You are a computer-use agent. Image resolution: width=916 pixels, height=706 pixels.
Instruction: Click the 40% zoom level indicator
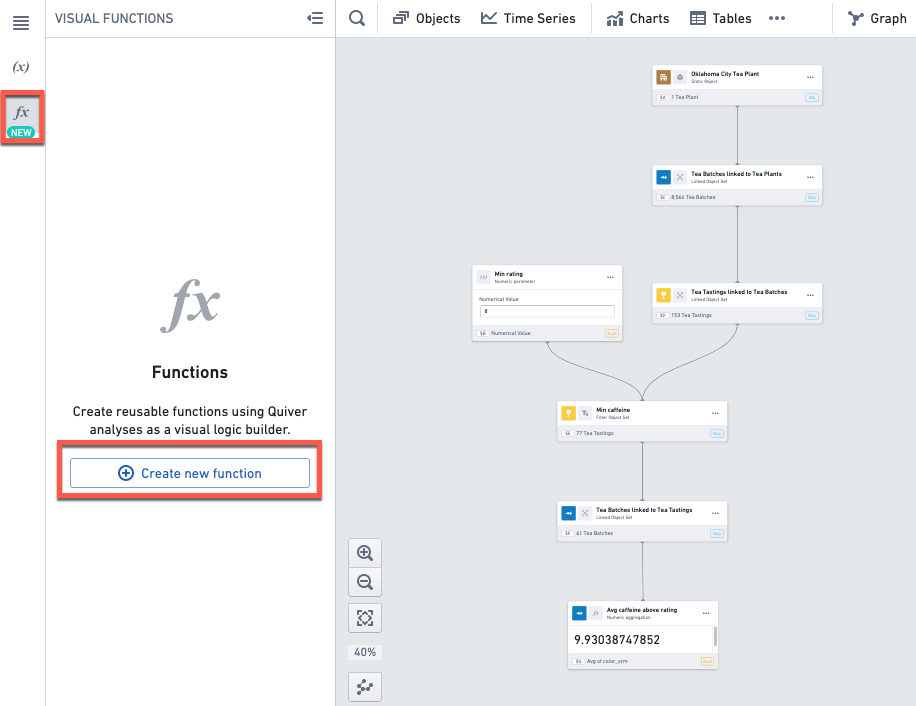pyautogui.click(x=365, y=652)
